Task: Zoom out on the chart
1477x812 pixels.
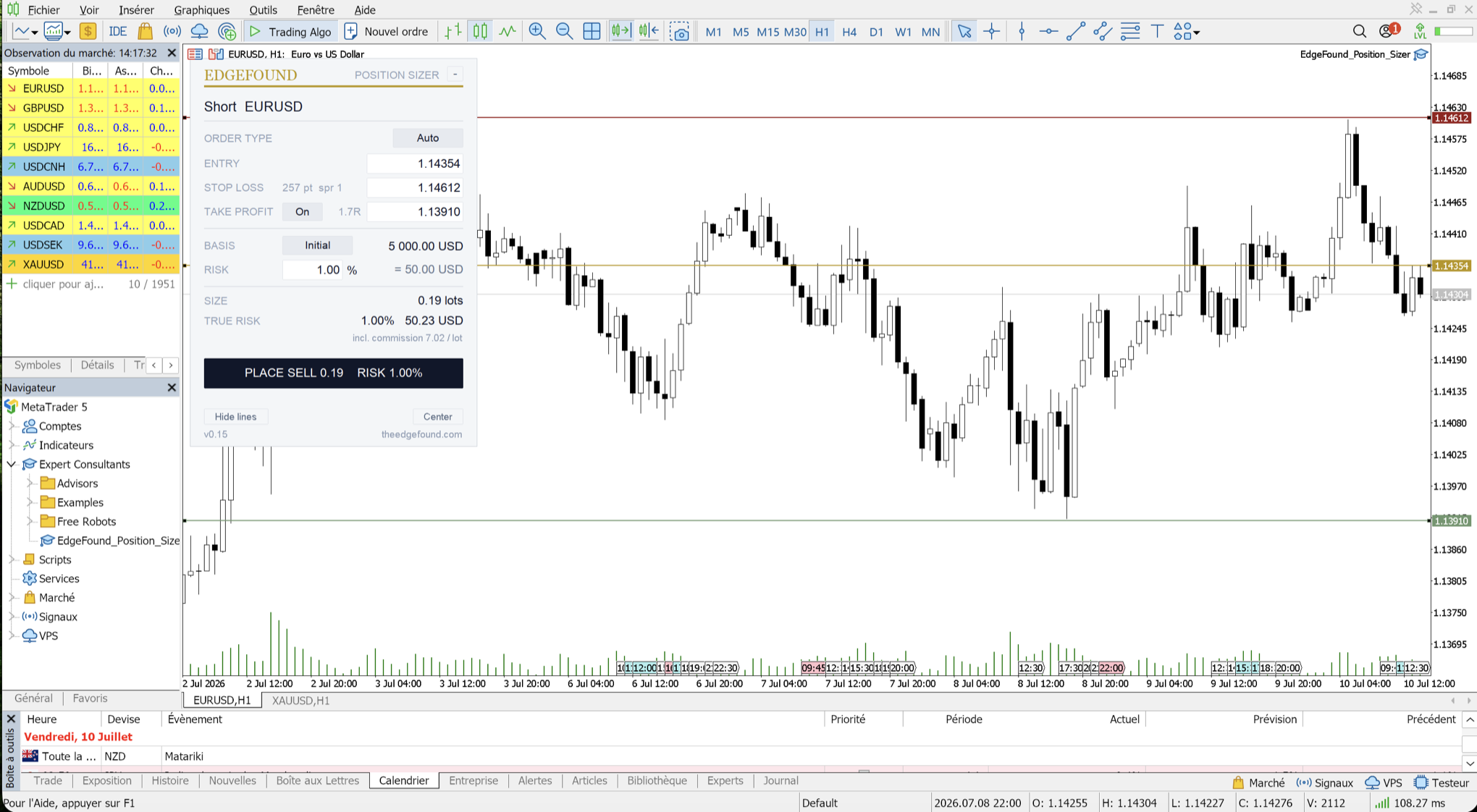Action: coord(564,31)
